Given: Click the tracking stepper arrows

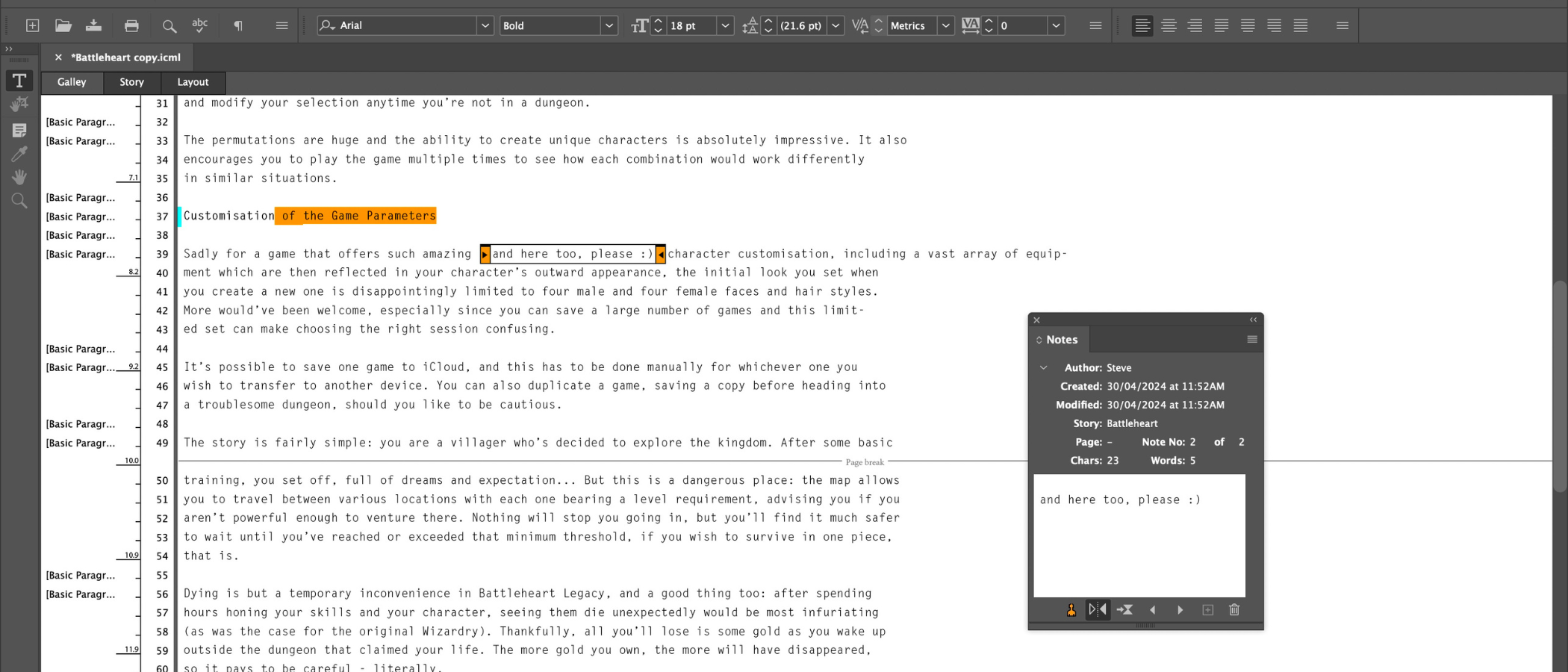Looking at the screenshot, I should click(x=989, y=25).
